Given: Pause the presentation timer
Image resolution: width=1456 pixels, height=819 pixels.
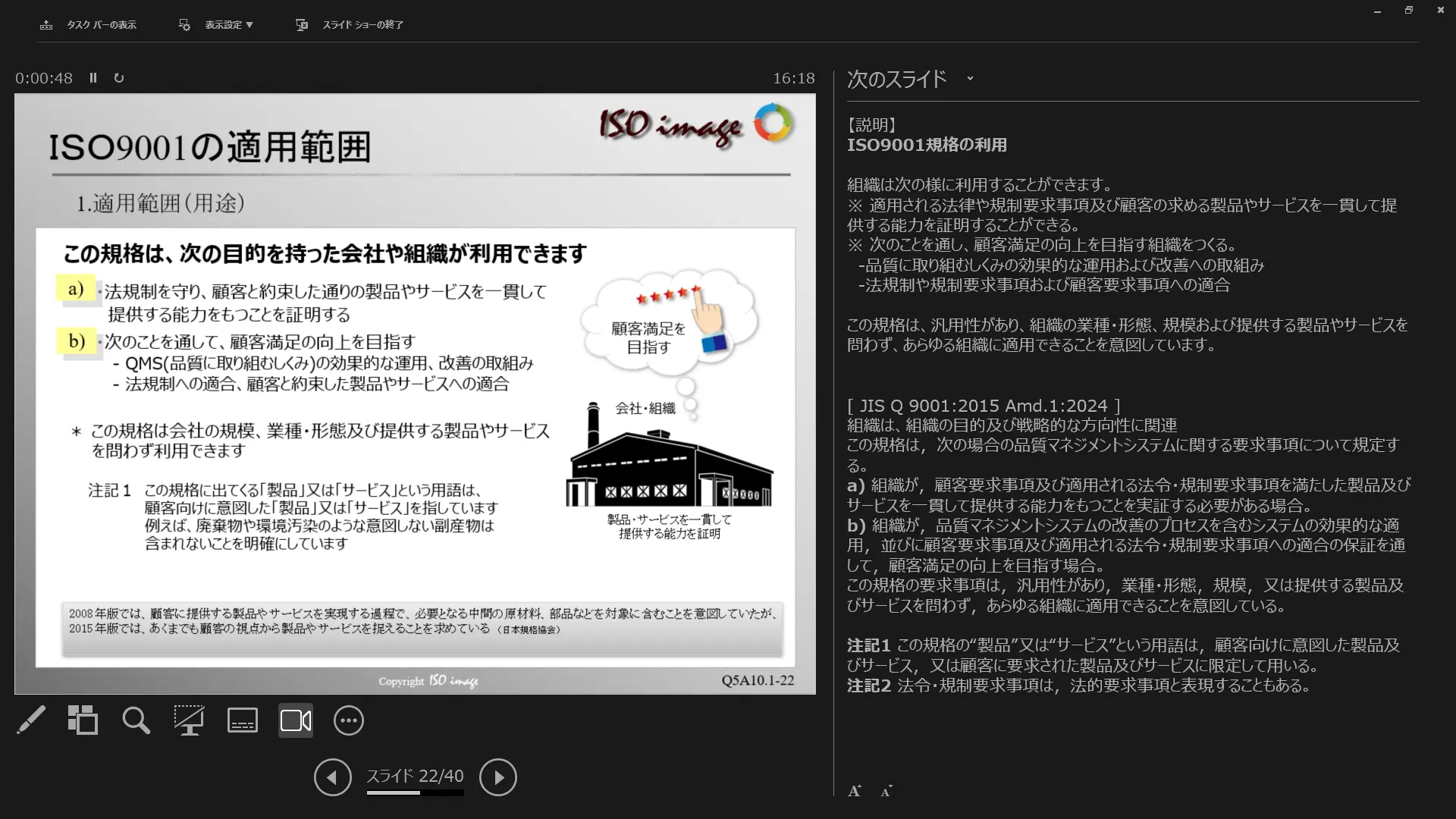Looking at the screenshot, I should [93, 78].
